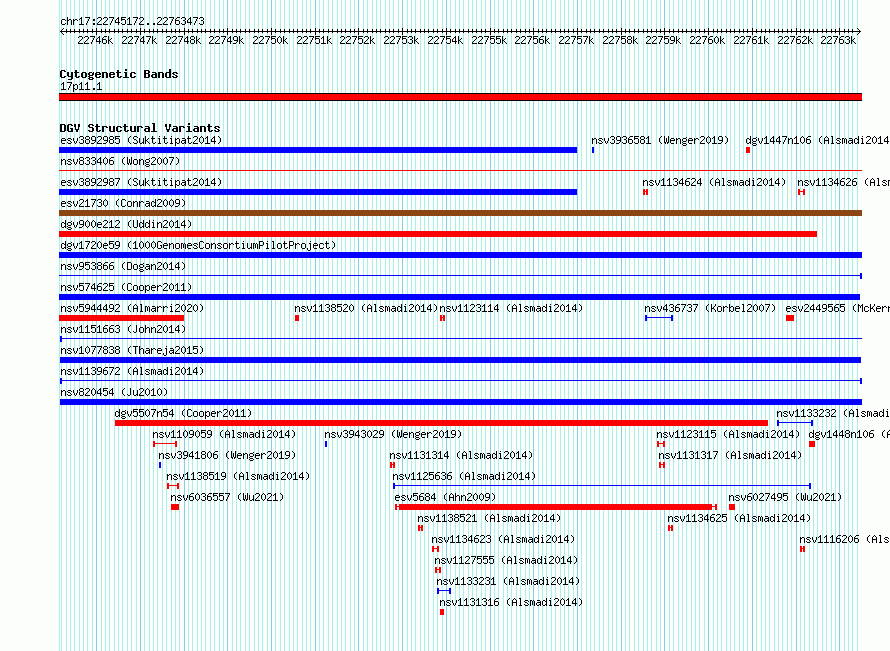Click the nsv833406 (Wong2007) variant label
Image resolution: width=890 pixels, height=651 pixels.
tap(120, 161)
